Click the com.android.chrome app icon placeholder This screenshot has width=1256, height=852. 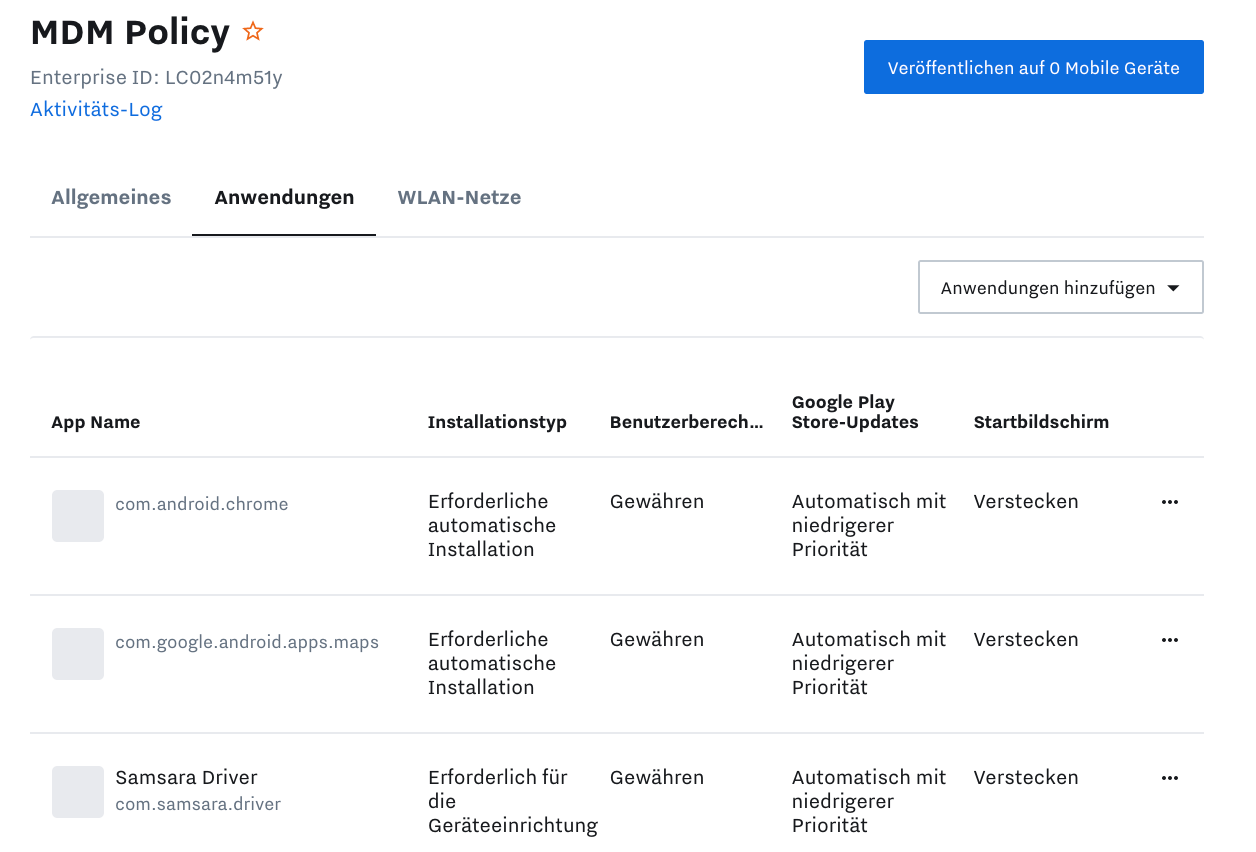point(78,516)
